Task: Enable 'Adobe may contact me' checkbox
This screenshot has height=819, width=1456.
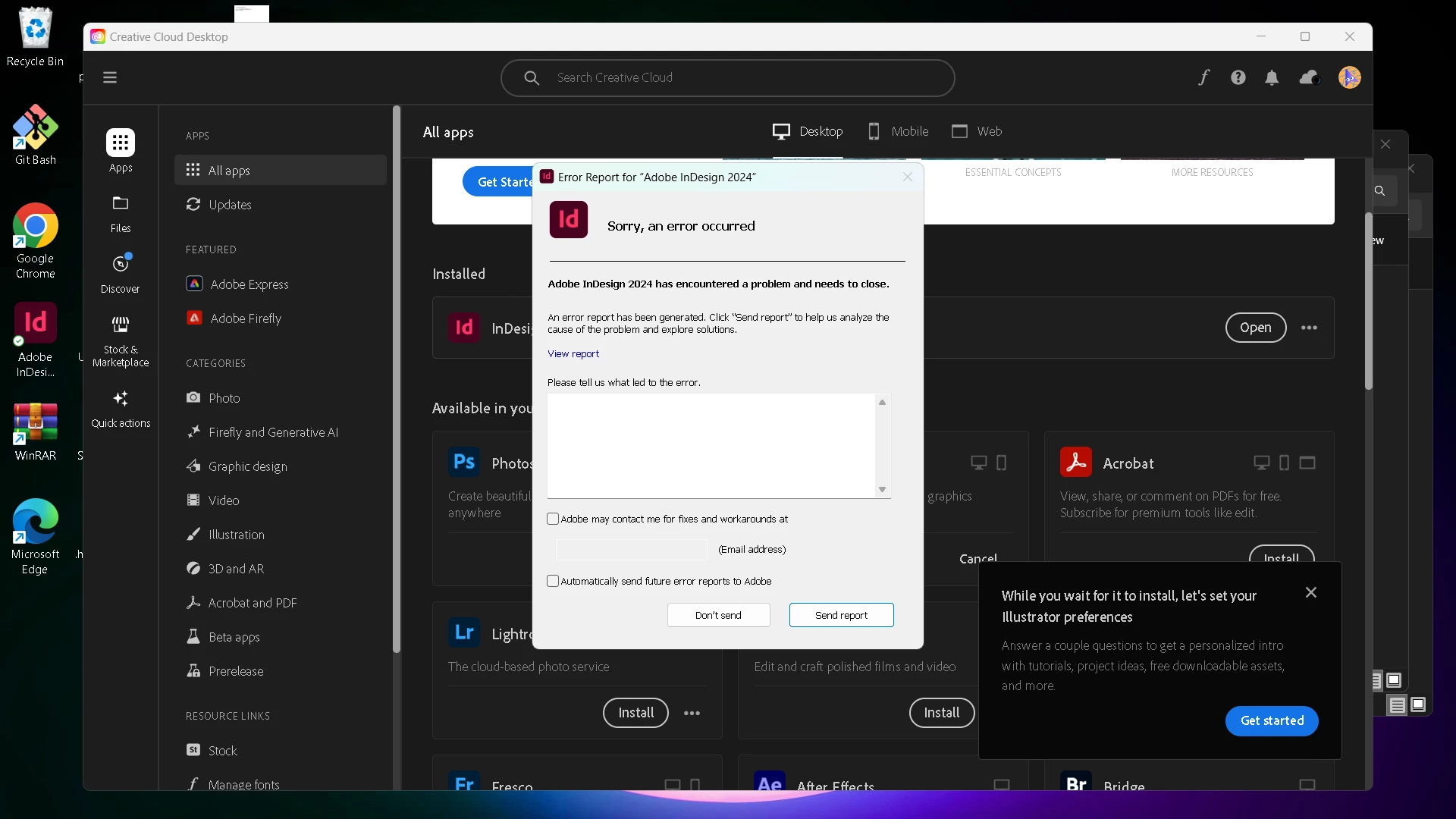Action: (x=553, y=519)
